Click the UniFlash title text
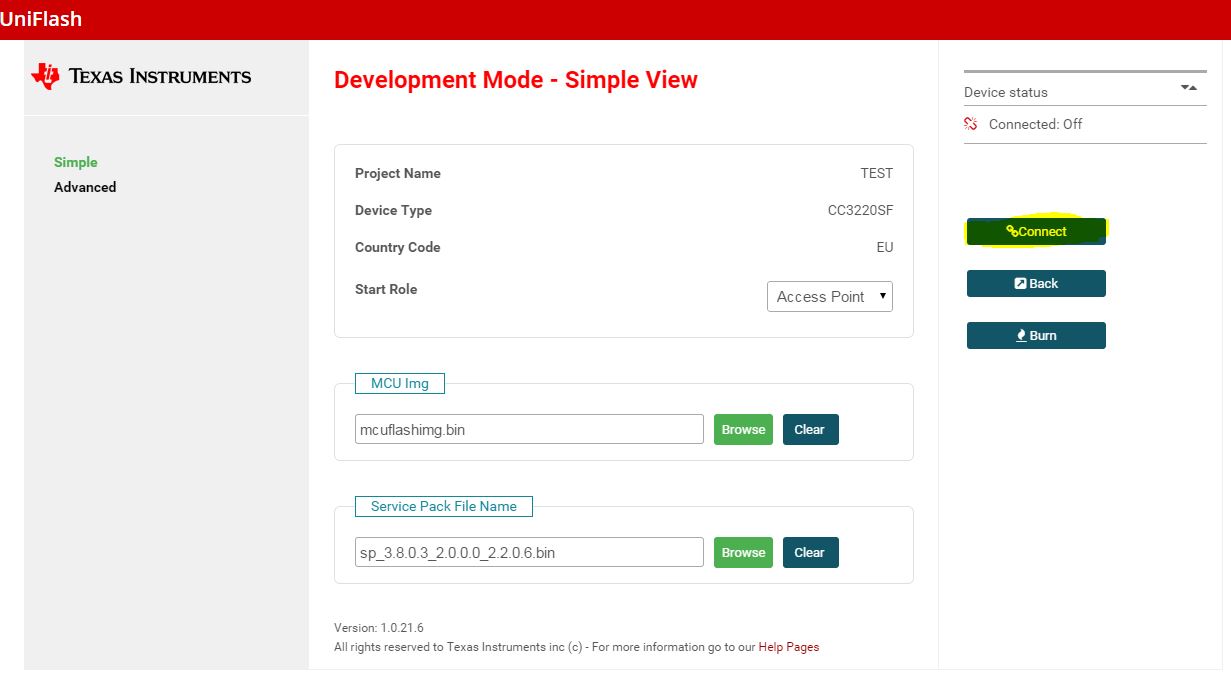The image size is (1231, 684). click(42, 19)
